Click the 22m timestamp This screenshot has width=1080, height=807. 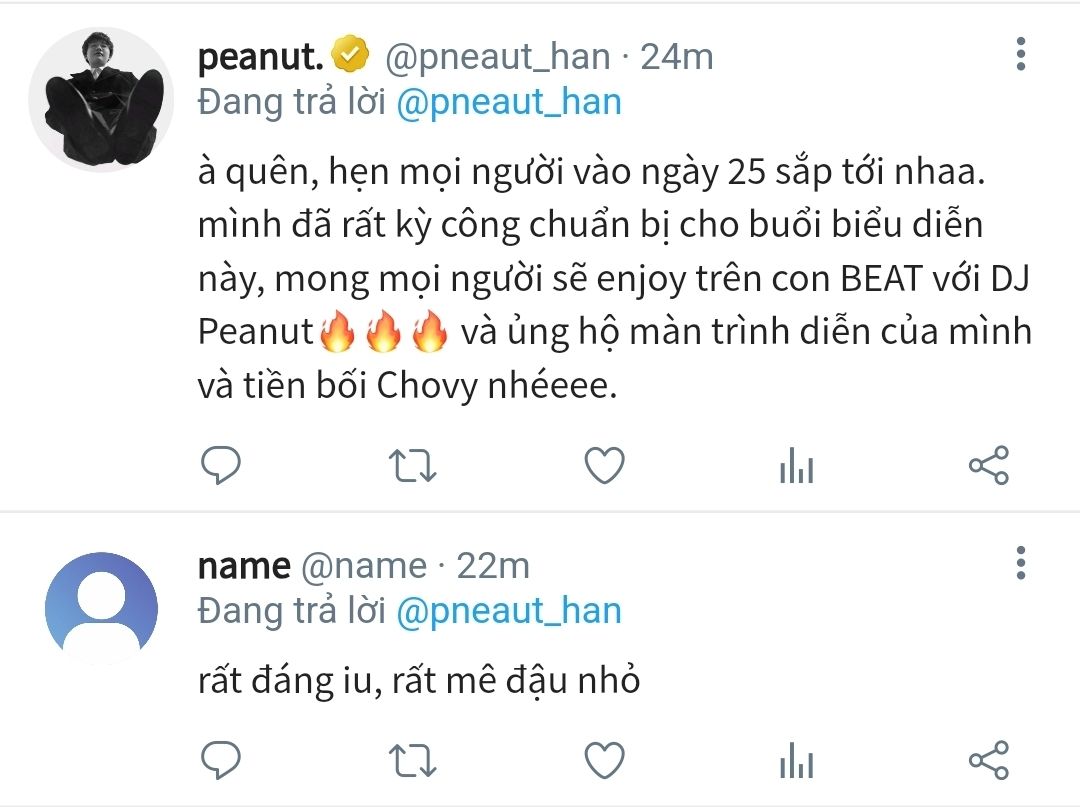coord(493,566)
